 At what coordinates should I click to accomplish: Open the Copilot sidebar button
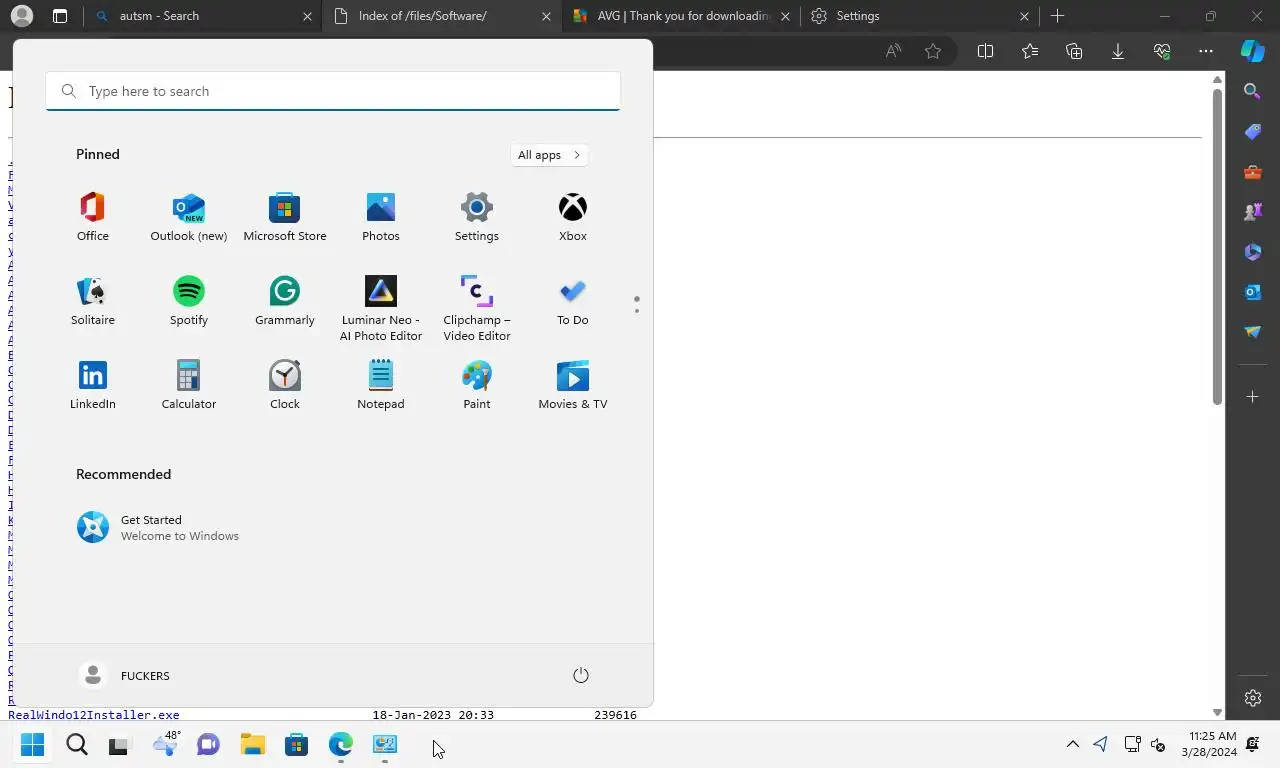[x=1252, y=51]
